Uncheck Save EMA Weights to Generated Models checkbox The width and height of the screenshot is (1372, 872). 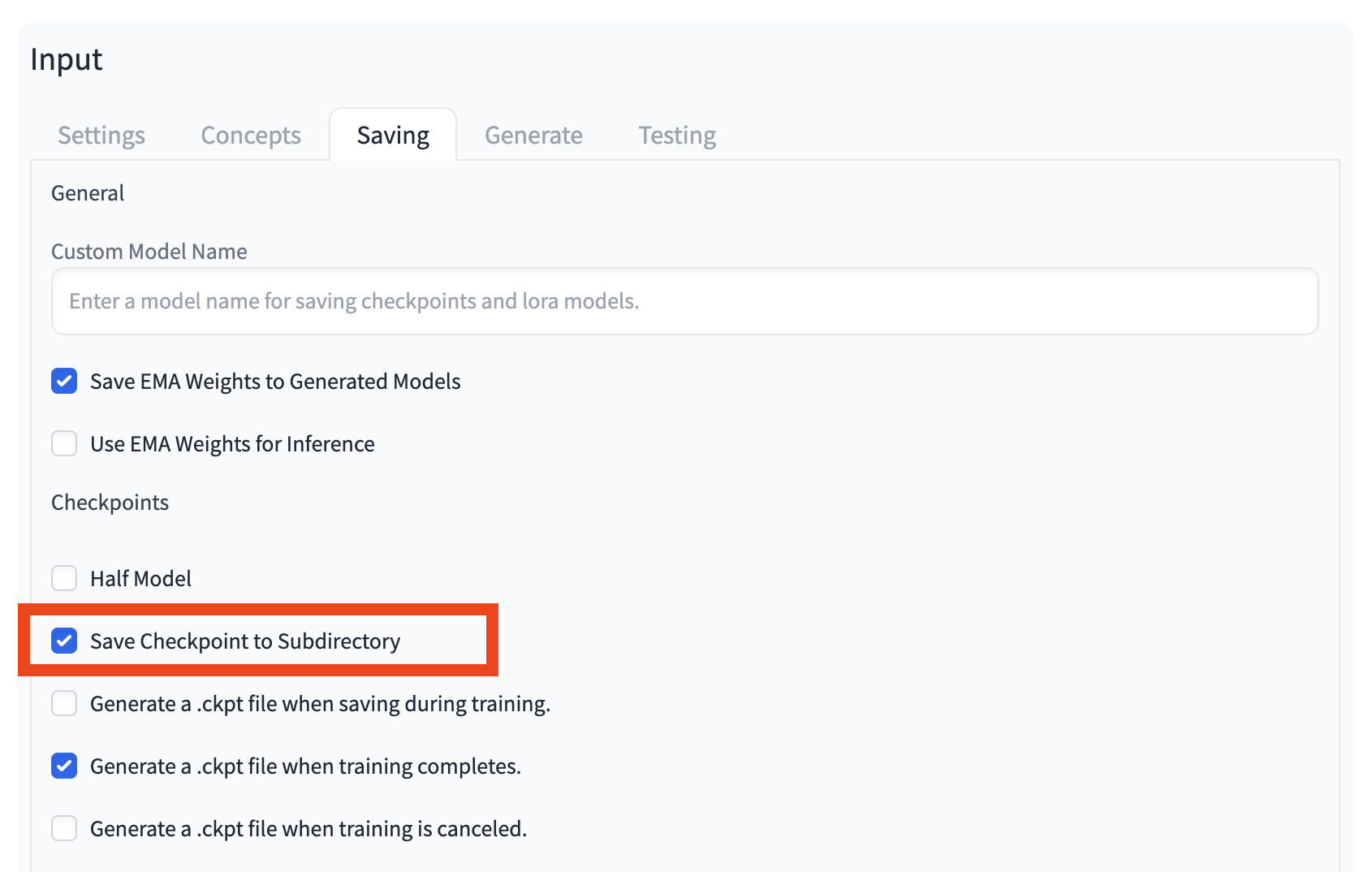tap(64, 382)
